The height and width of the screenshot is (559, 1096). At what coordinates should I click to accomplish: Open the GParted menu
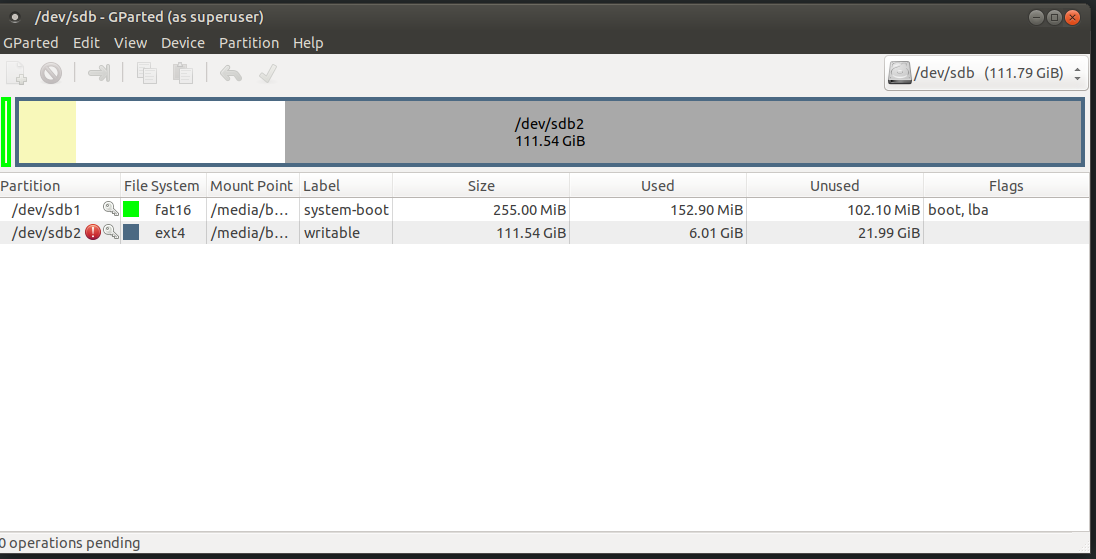click(31, 43)
